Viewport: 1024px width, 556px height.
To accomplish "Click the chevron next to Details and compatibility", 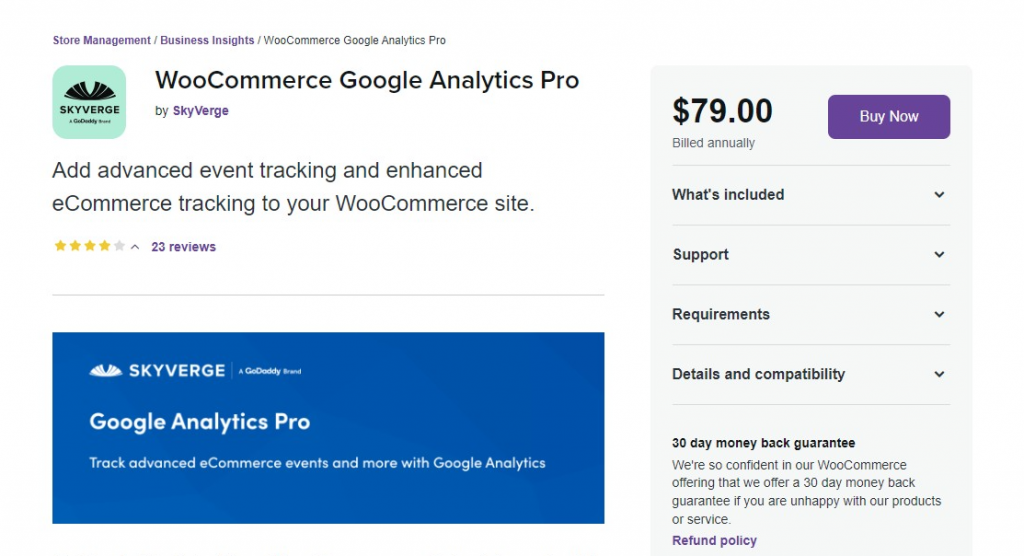I will click(939, 374).
